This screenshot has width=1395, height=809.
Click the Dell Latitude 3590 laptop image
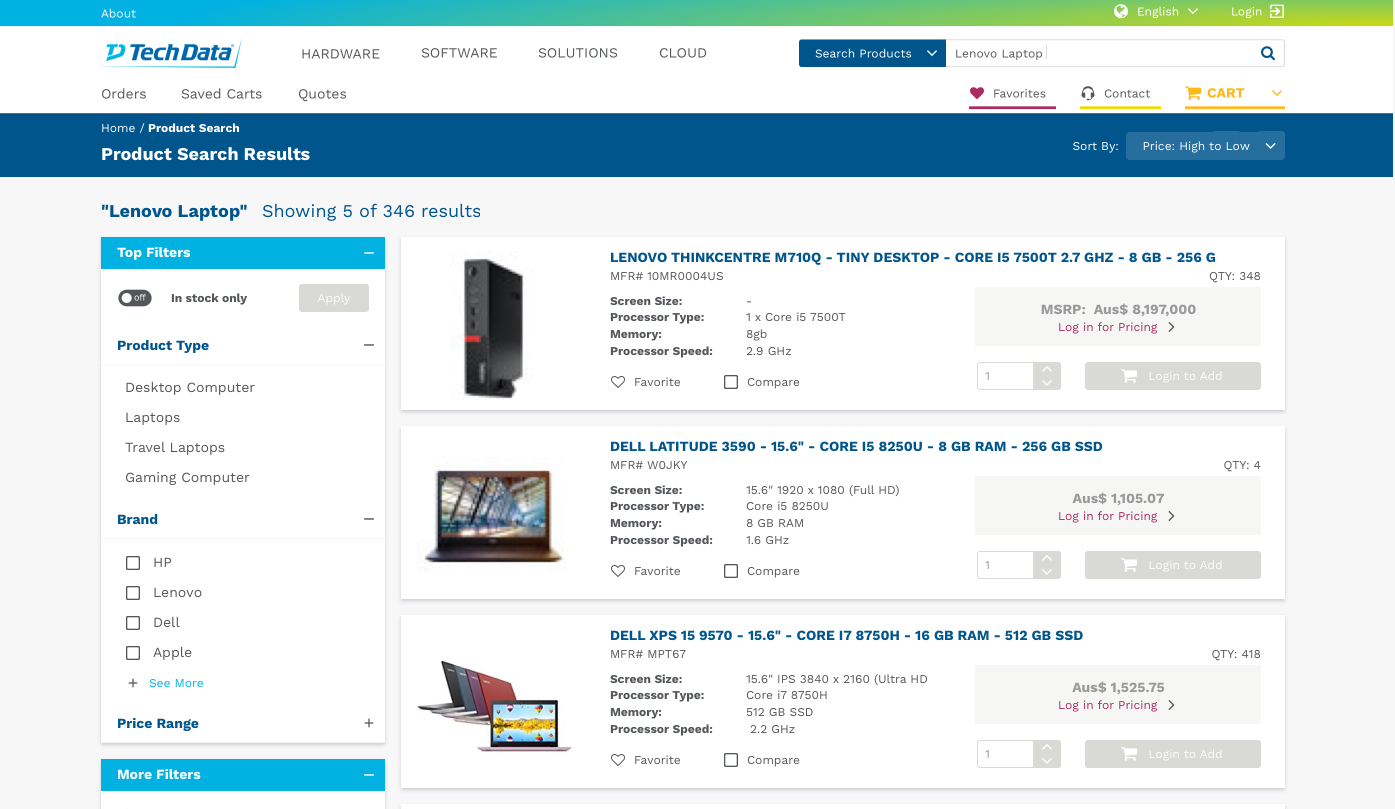493,517
